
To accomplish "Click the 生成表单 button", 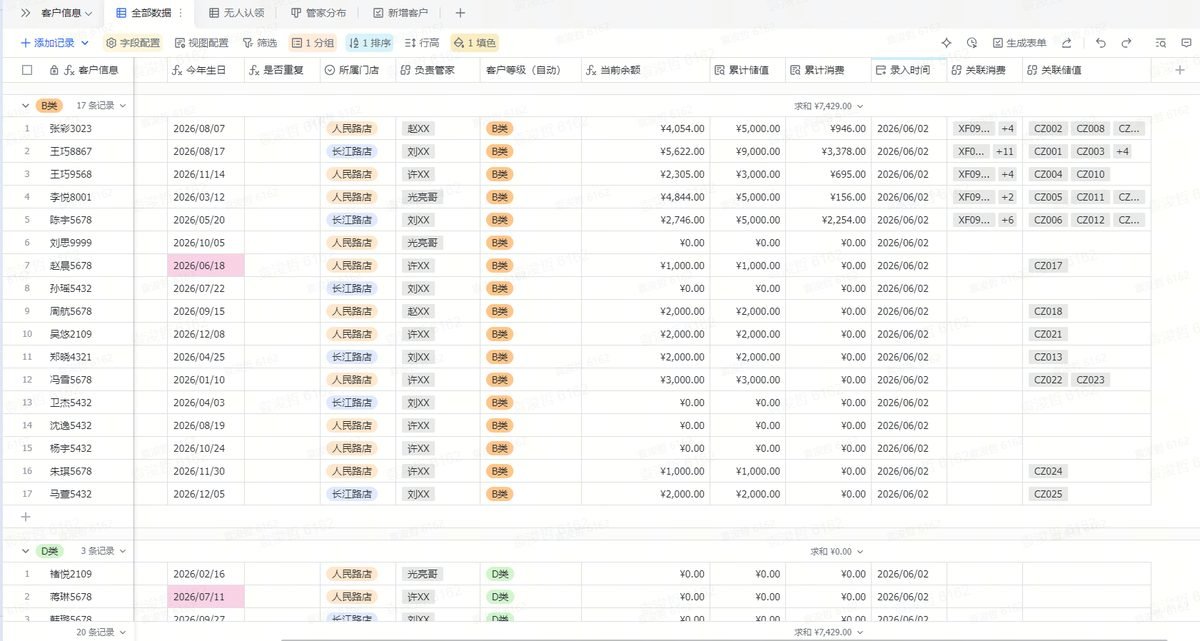I will point(1020,43).
